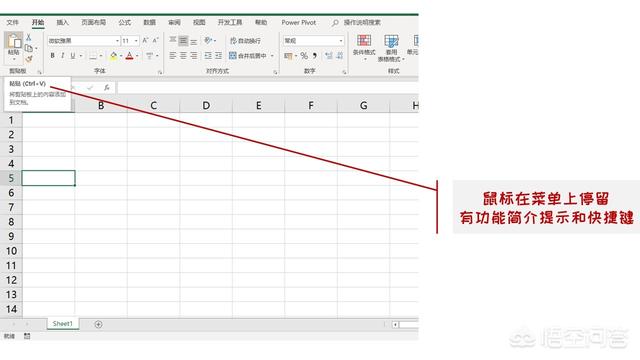Click the large Paste clipboard icon
Image resolution: width=640 pixels, height=360 pixels.
point(14,40)
